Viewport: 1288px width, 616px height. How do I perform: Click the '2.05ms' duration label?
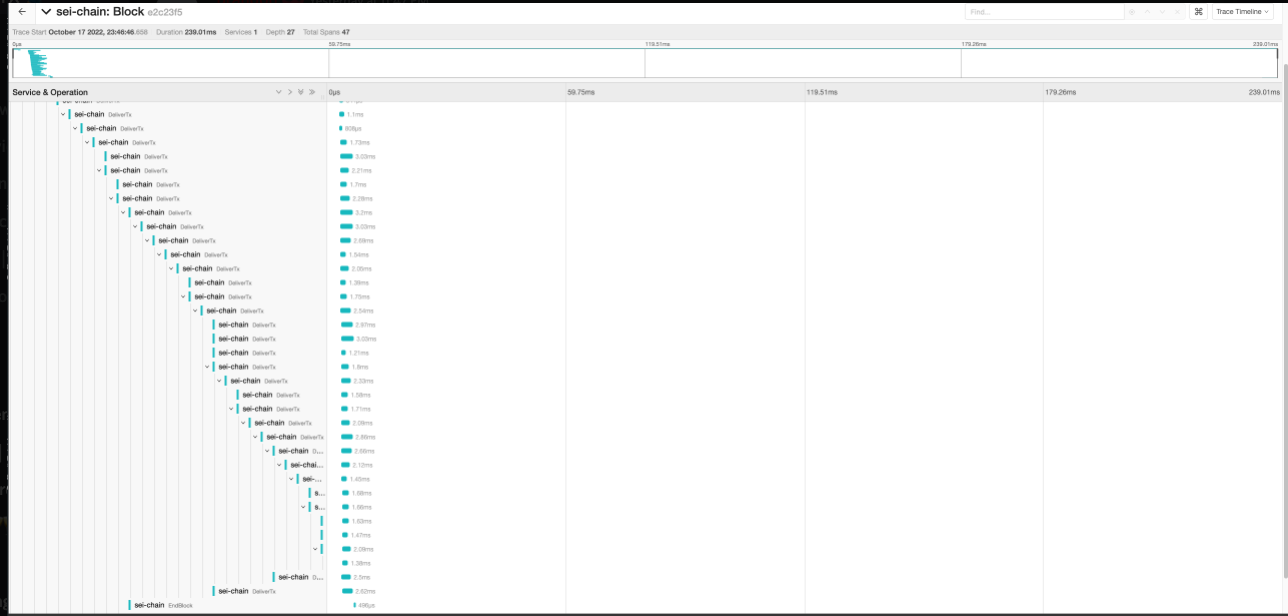point(362,268)
